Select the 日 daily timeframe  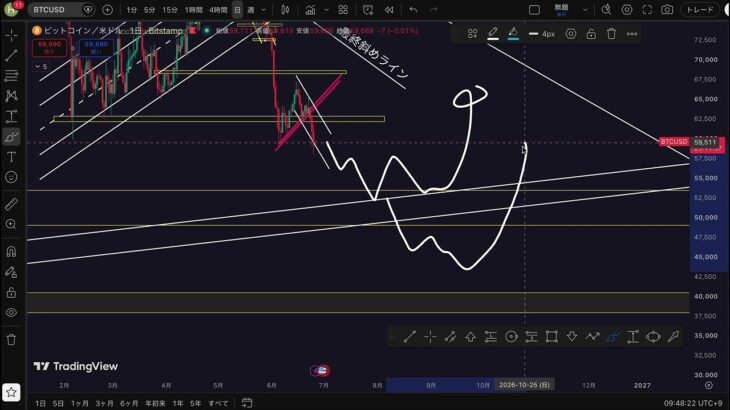(237, 10)
